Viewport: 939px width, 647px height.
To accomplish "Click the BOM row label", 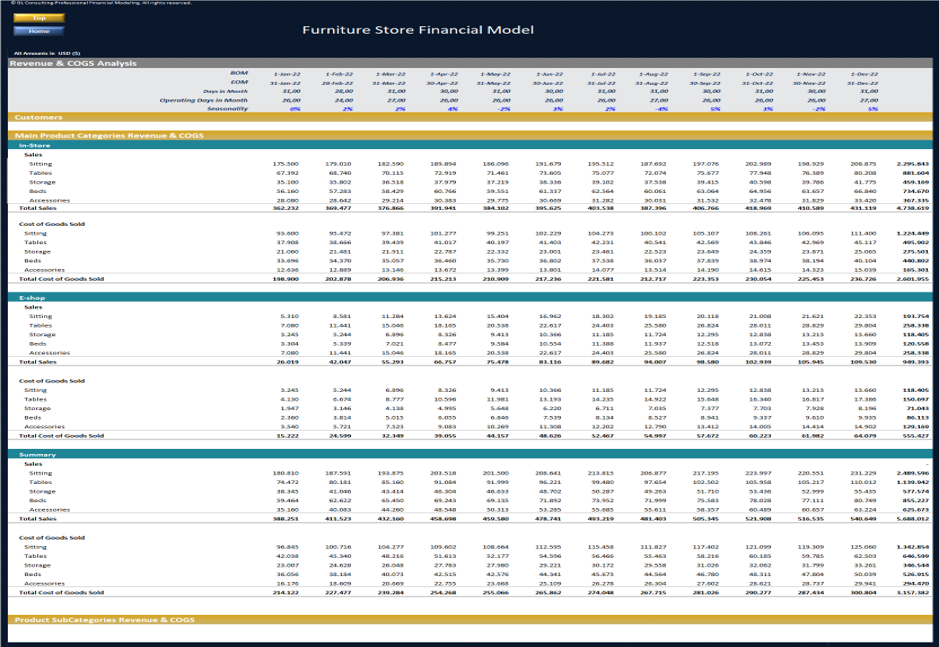I will (x=239, y=73).
